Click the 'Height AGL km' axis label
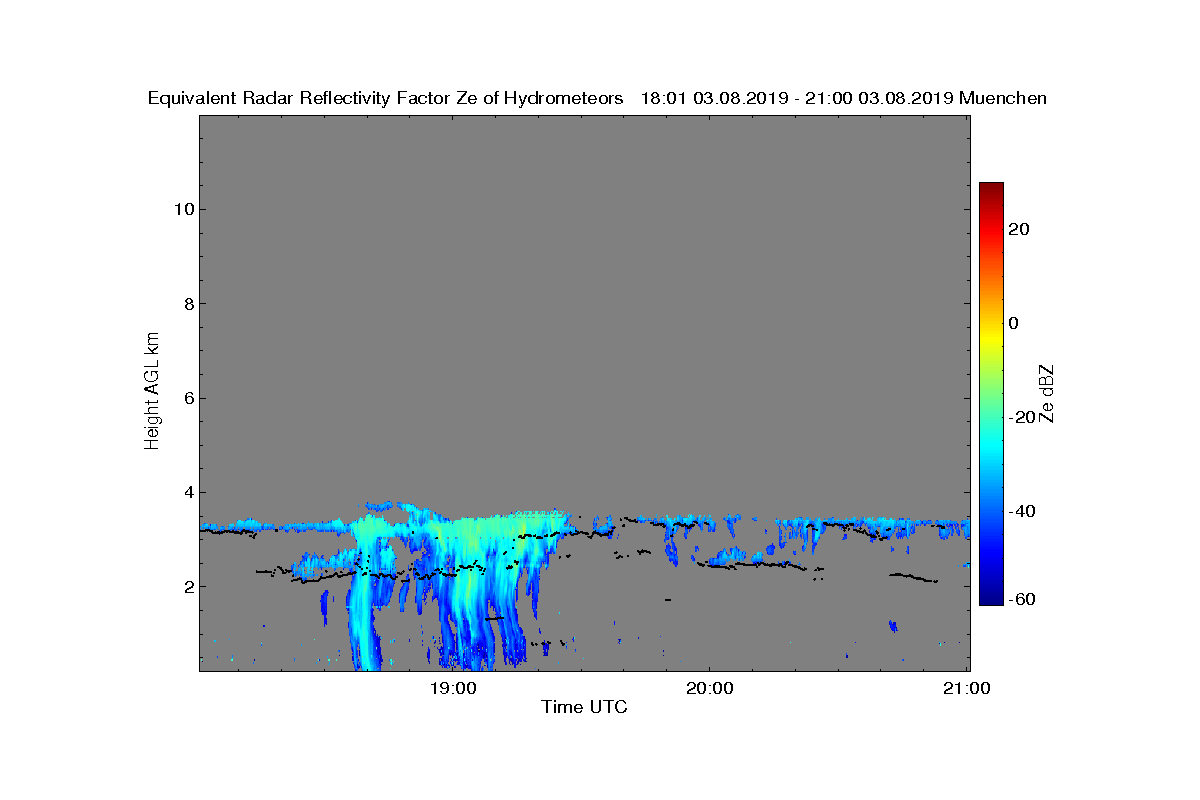This screenshot has width=1200, height=800. point(152,392)
